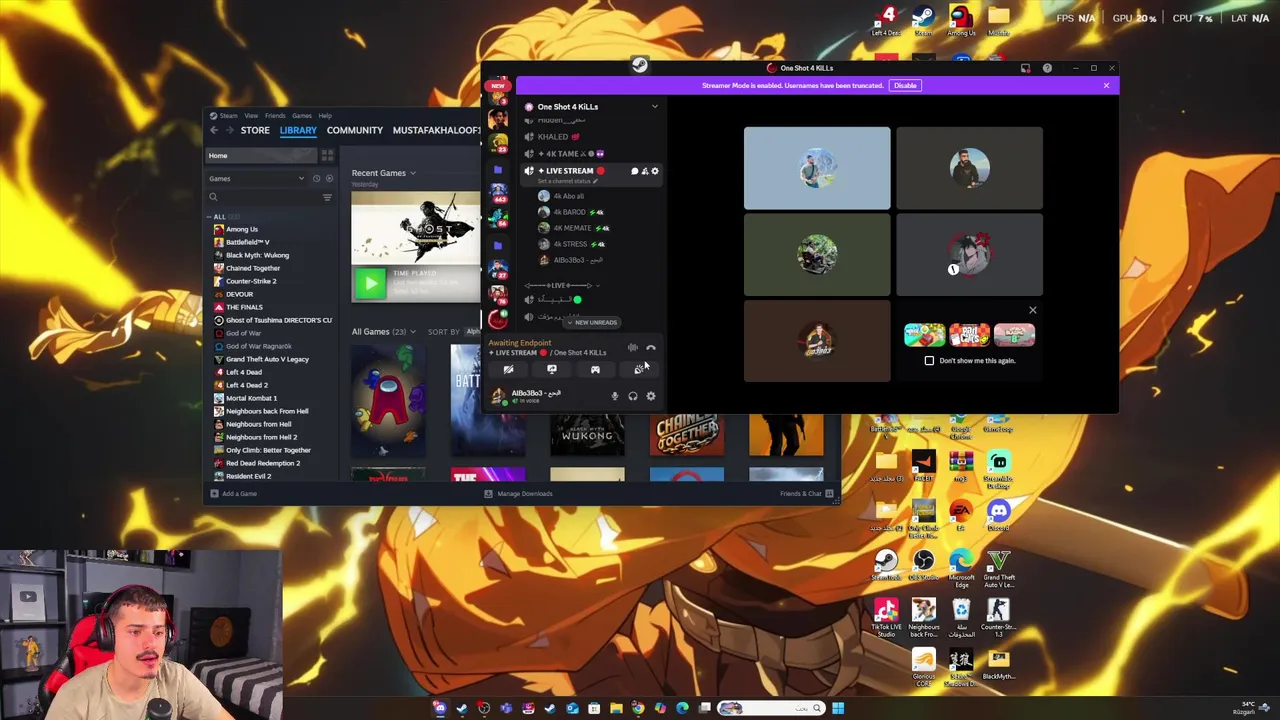This screenshot has height=720, width=1280.
Task: Toggle noise suppression in Discord voice panel
Action: point(633,348)
